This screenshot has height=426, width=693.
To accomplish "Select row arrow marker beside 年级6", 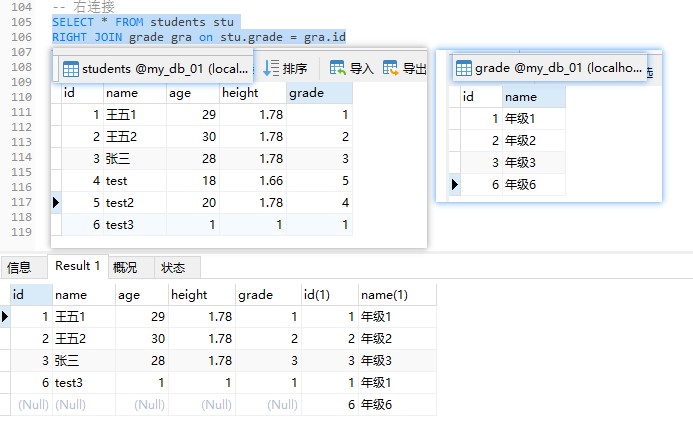I will click(x=455, y=184).
